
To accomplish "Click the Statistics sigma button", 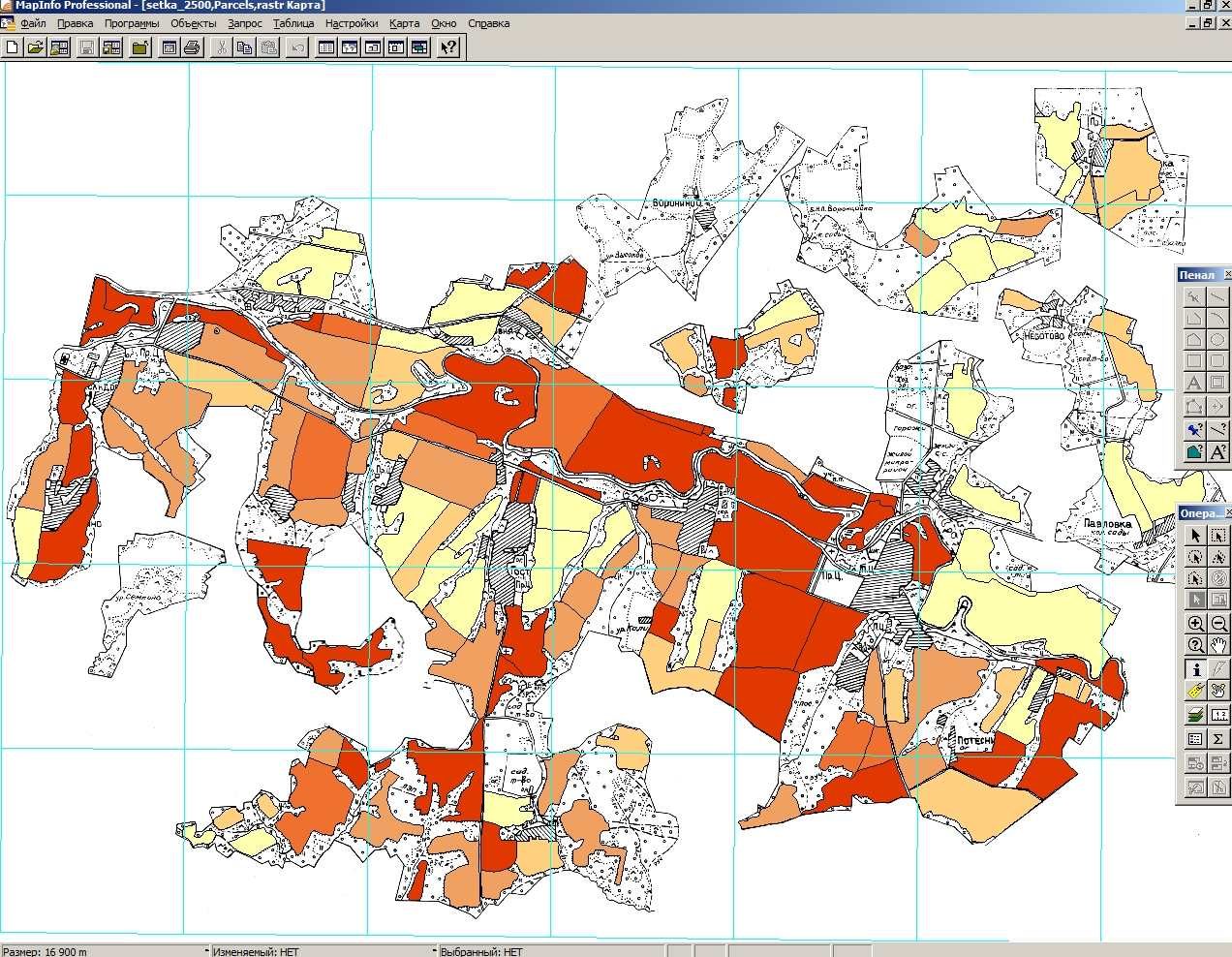I will [1218, 738].
